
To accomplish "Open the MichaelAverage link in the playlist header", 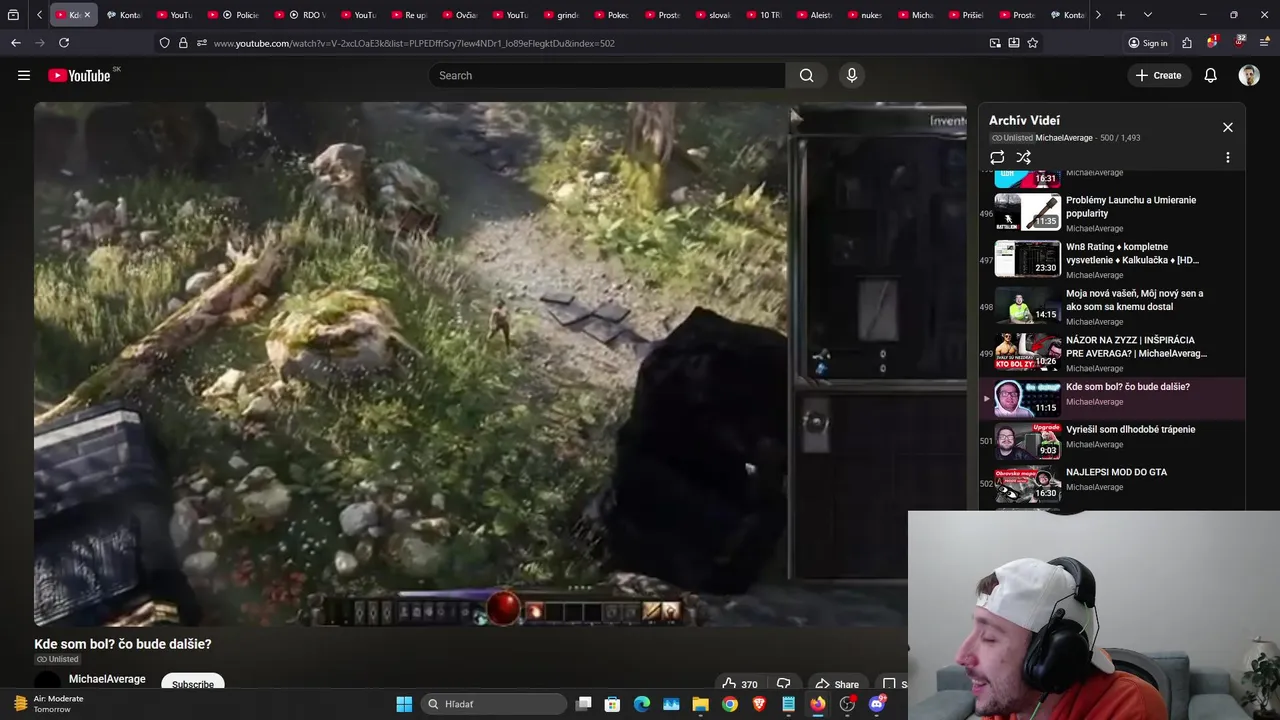I will click(x=1064, y=138).
